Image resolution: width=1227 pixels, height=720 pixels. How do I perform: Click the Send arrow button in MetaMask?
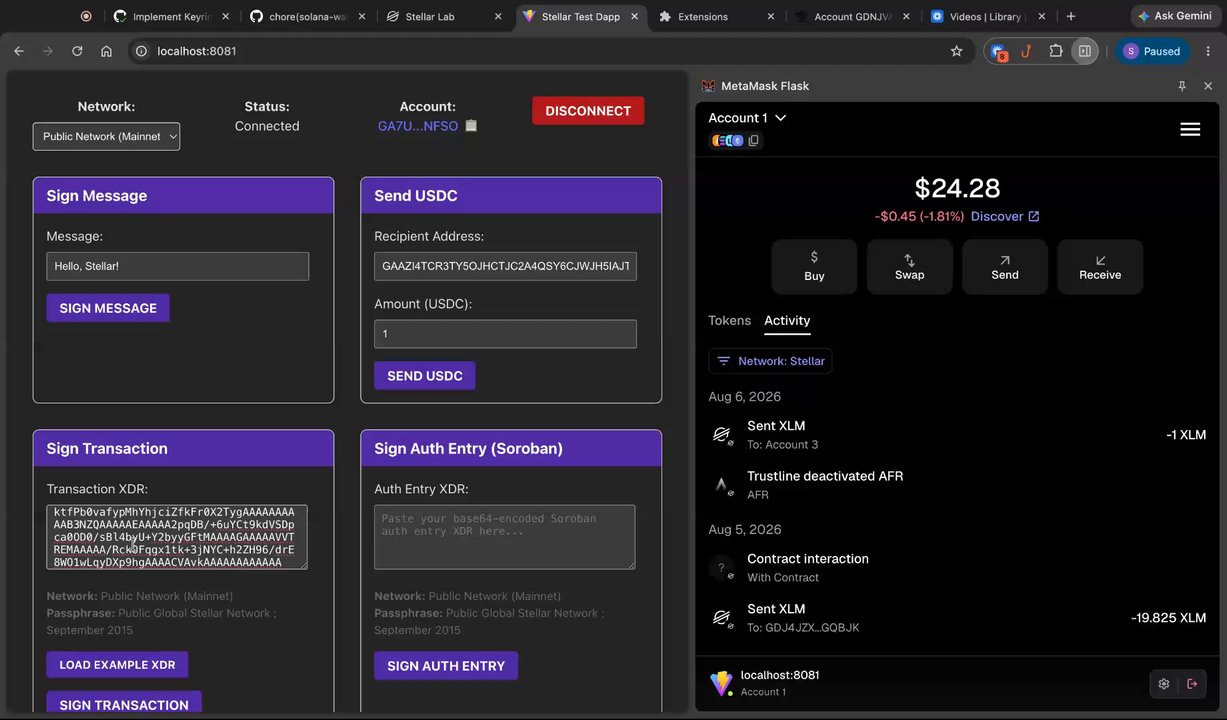pyautogui.click(x=1005, y=266)
